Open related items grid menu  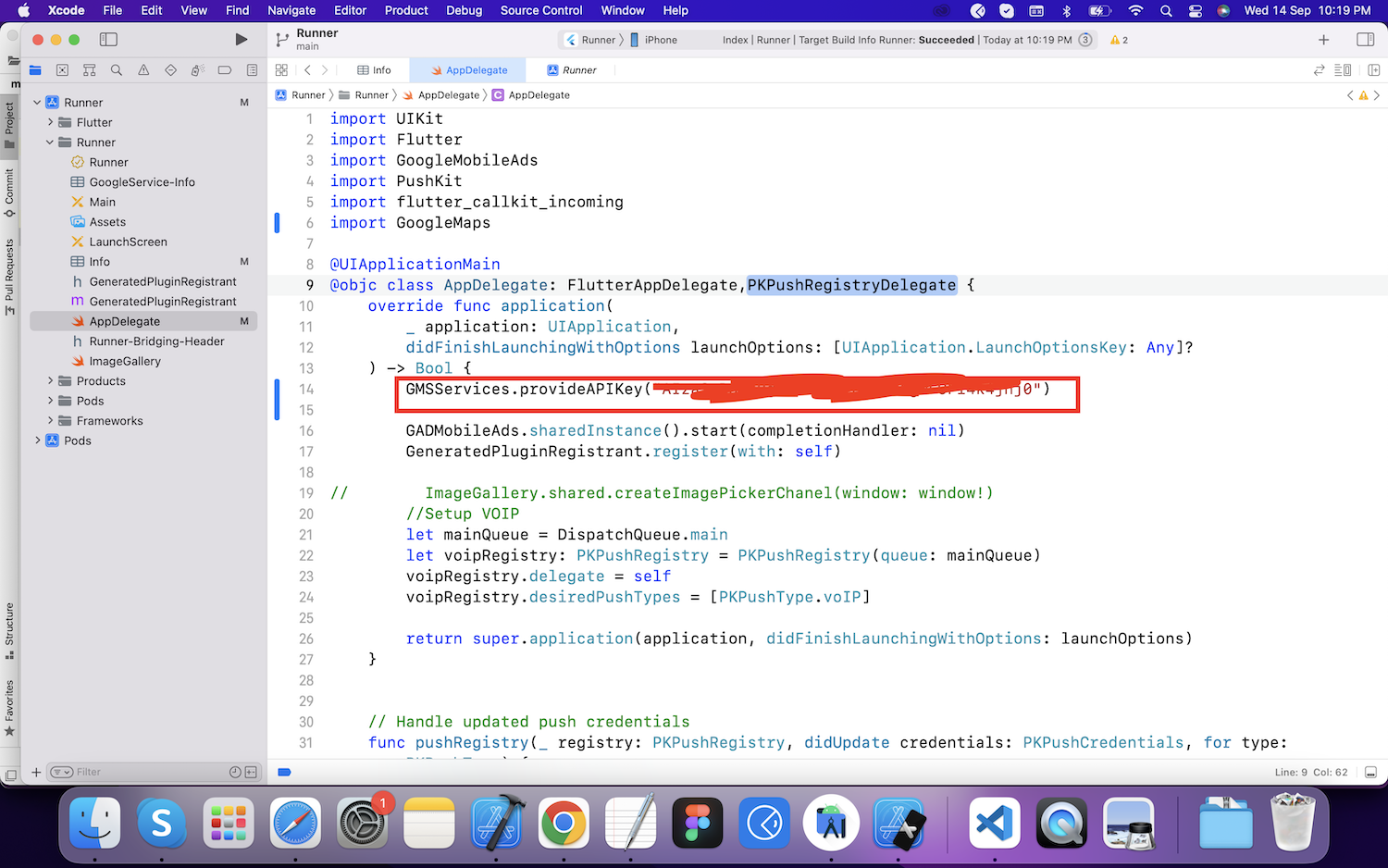pyautogui.click(x=281, y=70)
